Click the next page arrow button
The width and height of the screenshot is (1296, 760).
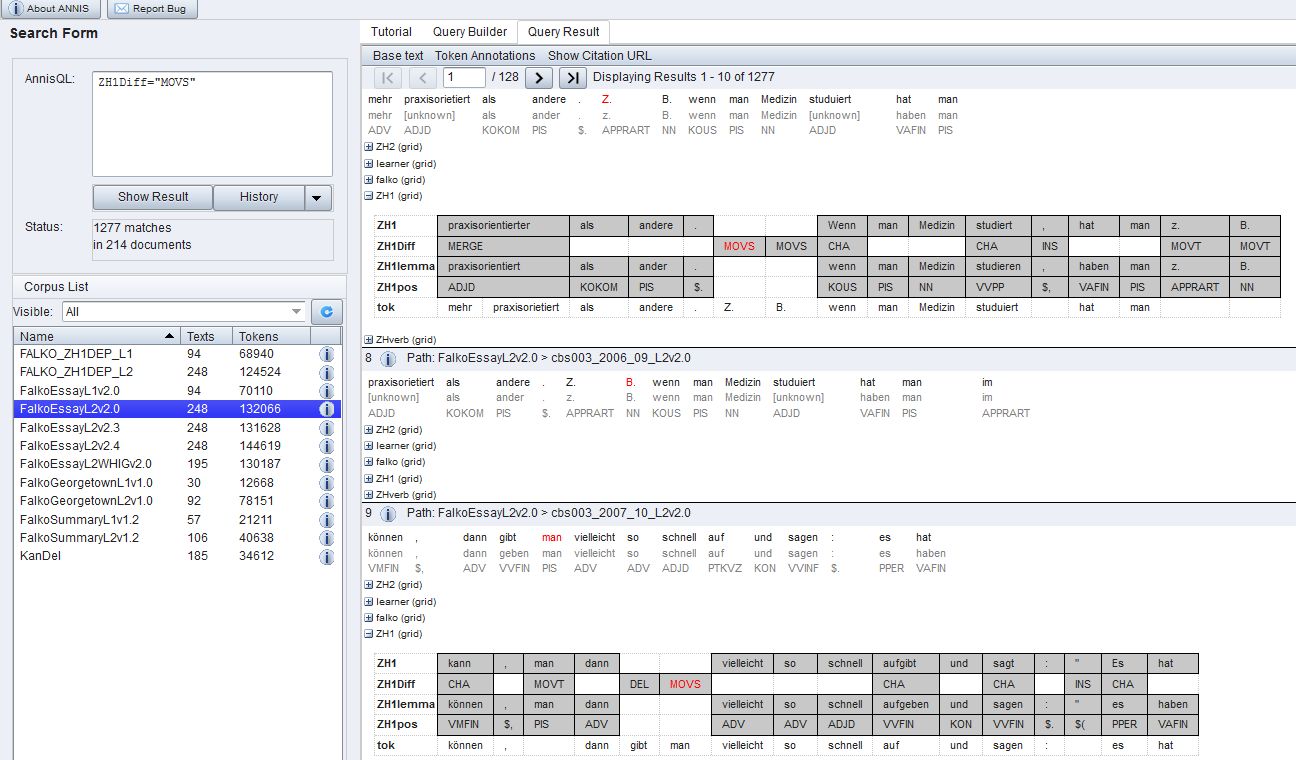click(x=538, y=78)
